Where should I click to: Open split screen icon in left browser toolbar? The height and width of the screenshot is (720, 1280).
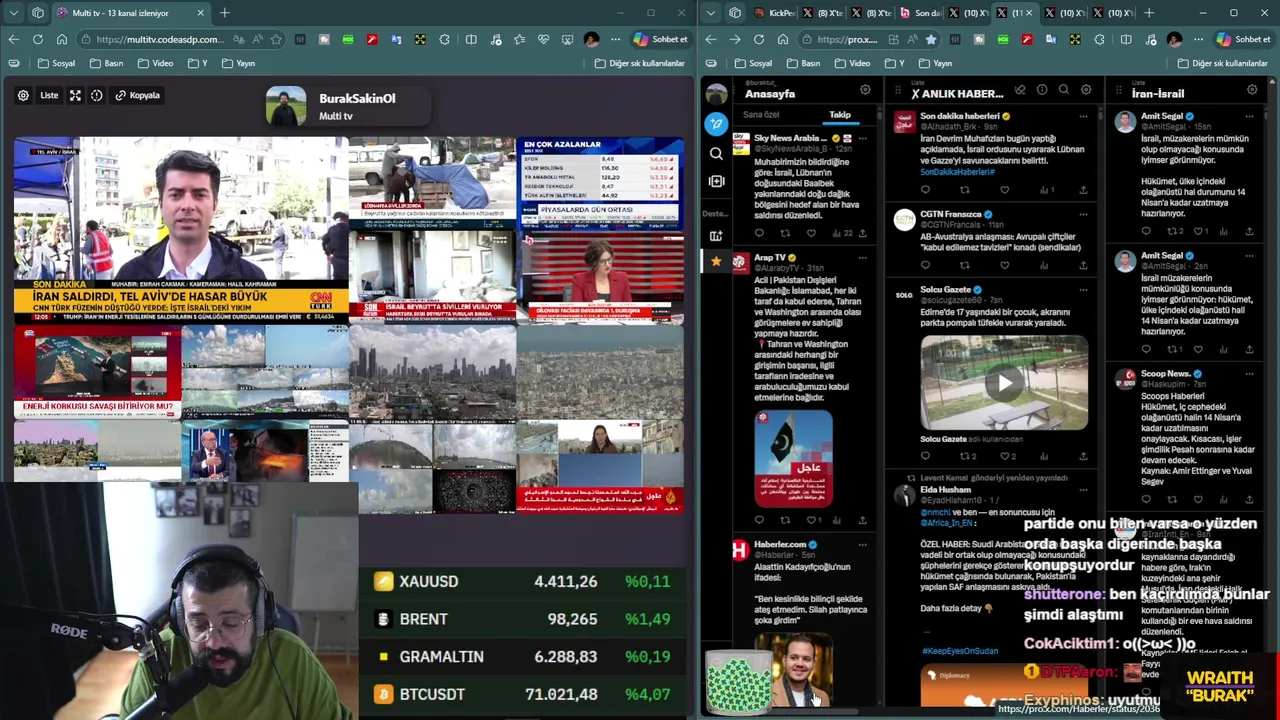coord(471,39)
